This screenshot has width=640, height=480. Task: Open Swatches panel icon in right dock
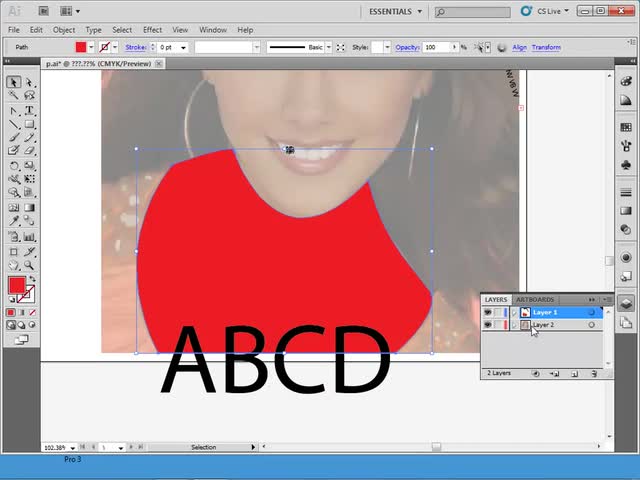click(626, 127)
